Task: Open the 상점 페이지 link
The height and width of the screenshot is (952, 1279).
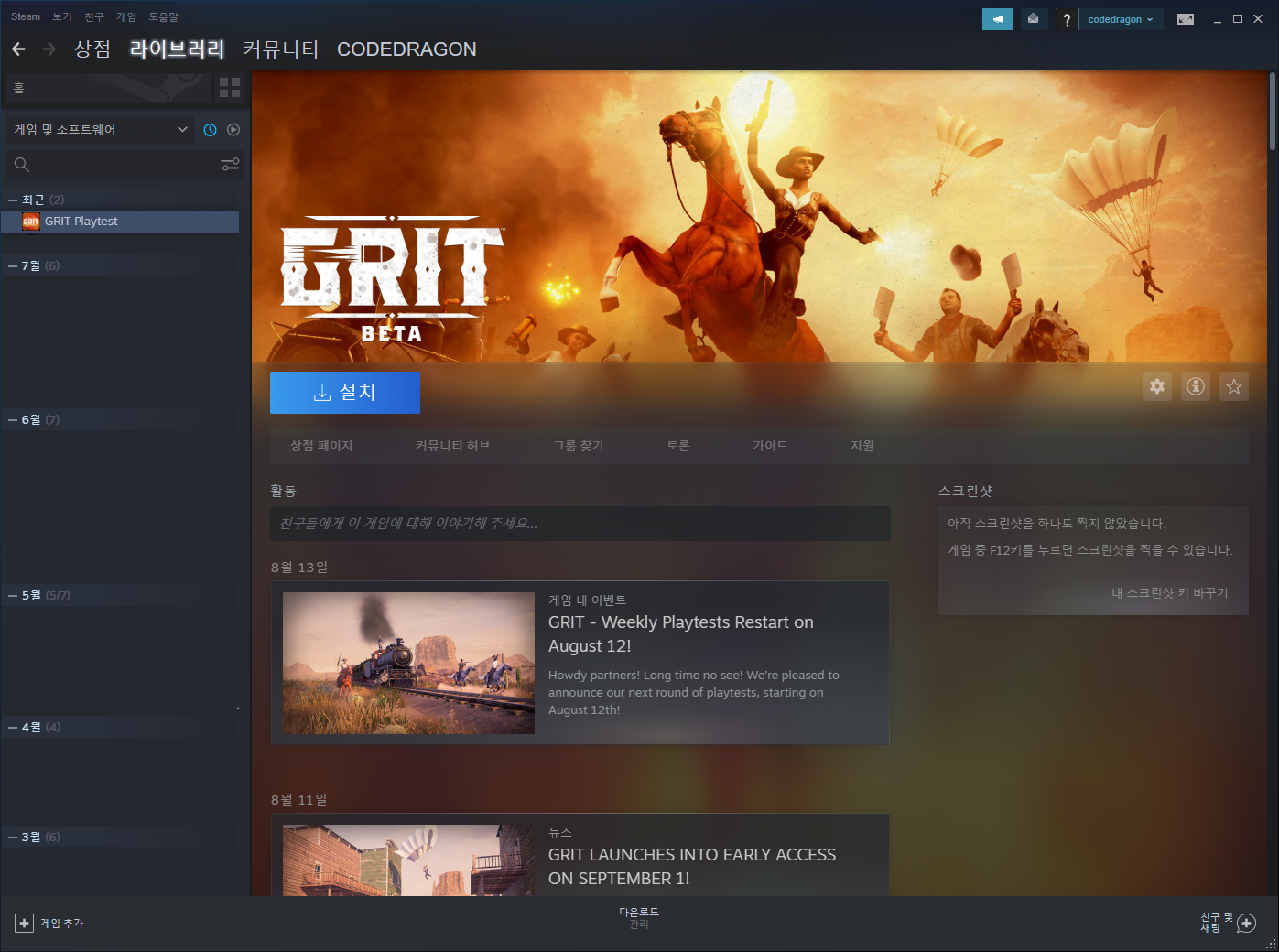Action: pos(321,446)
